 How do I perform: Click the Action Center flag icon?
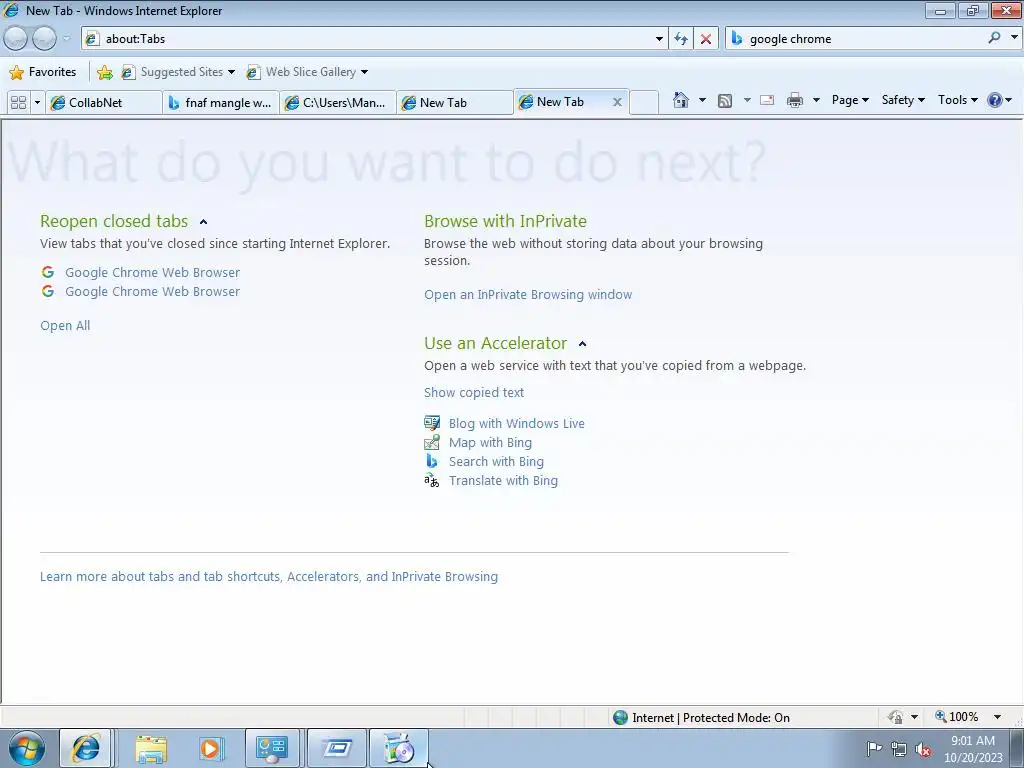click(874, 749)
